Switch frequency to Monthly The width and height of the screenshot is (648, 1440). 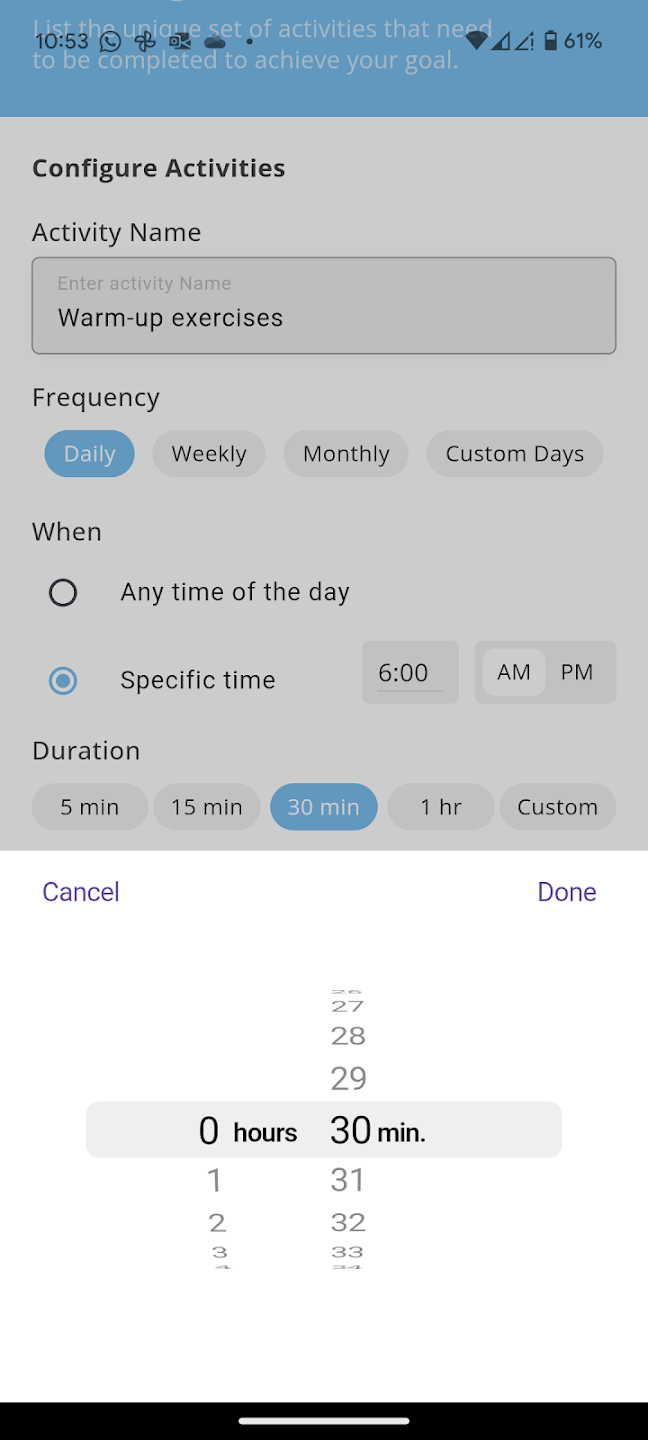(x=346, y=454)
